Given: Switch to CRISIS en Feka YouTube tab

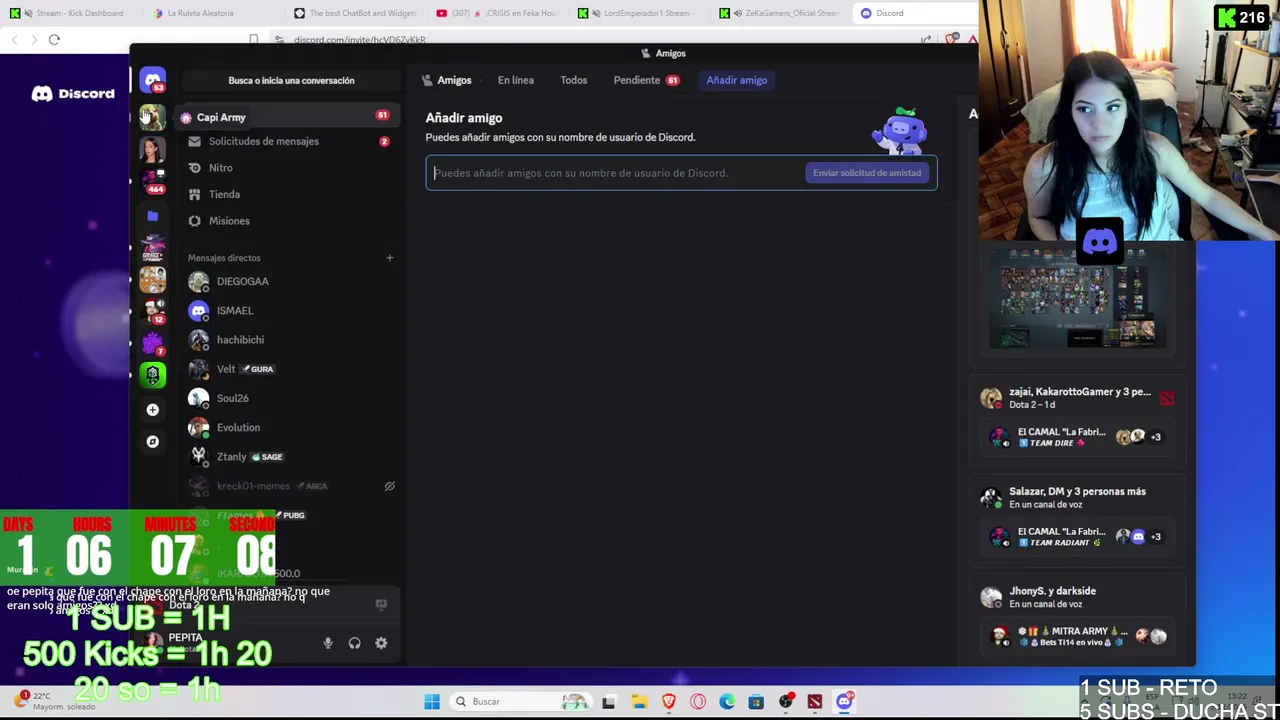Looking at the screenshot, I should click(x=498, y=13).
